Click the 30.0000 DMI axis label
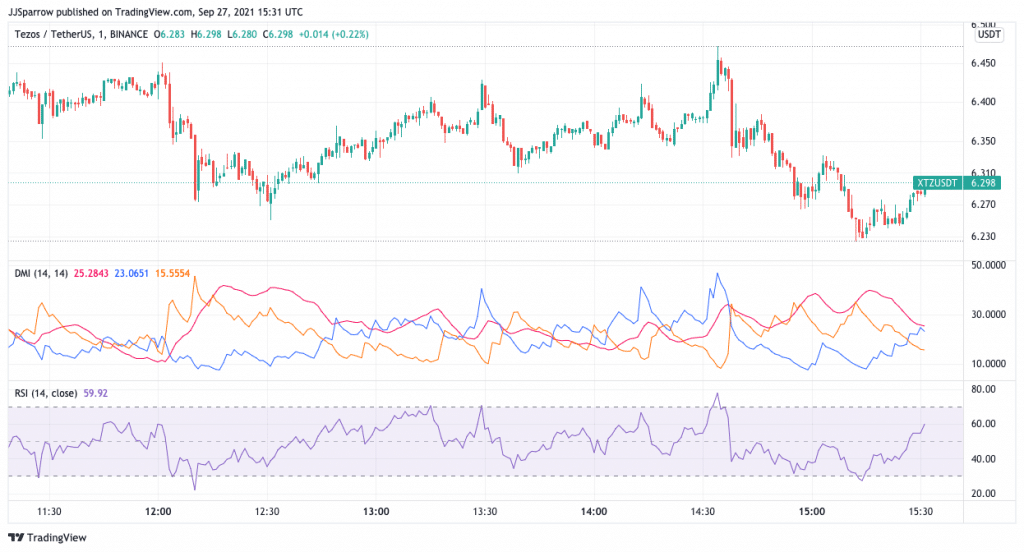Screen dimensions: 1024x552 coord(988,314)
